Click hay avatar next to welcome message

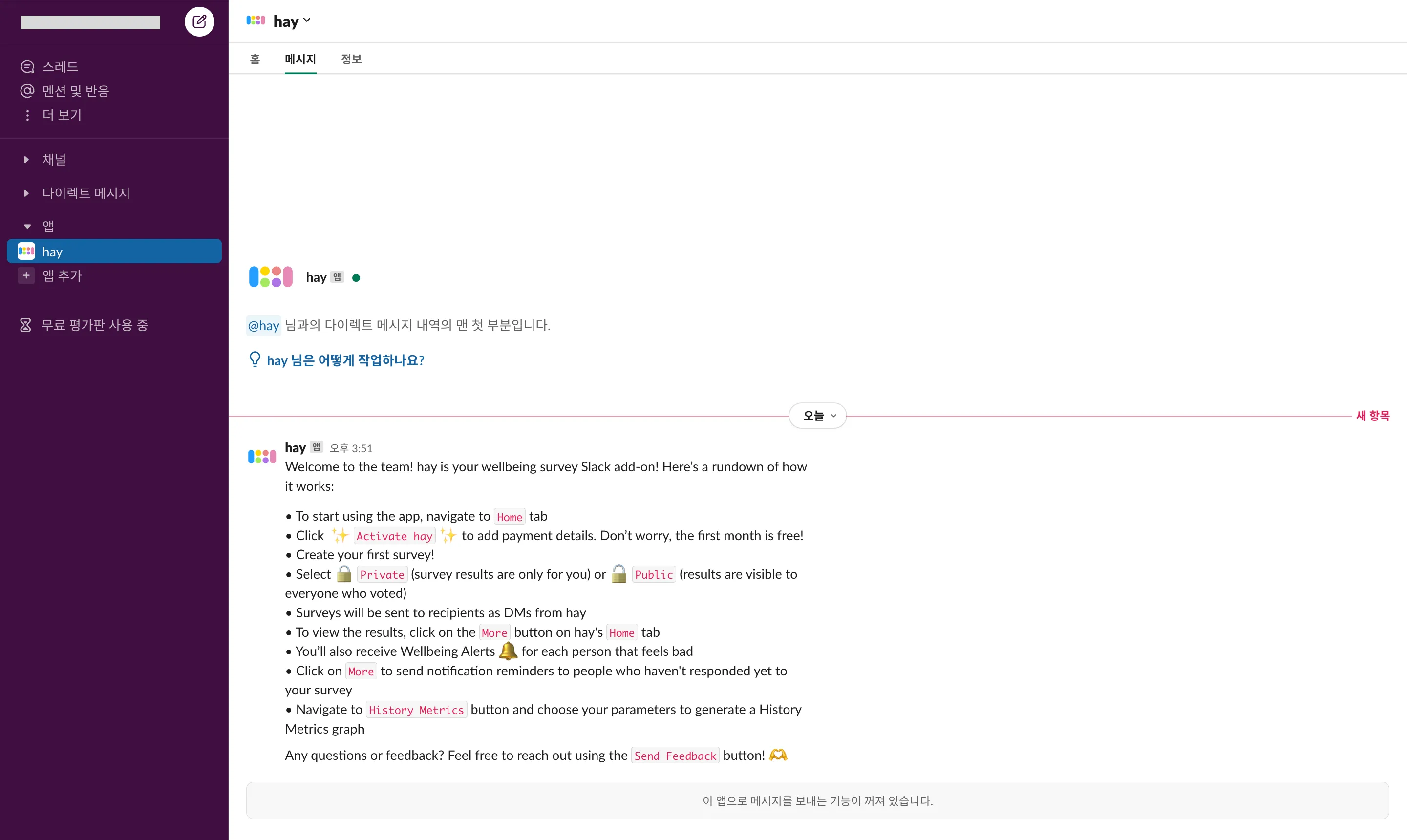[261, 456]
